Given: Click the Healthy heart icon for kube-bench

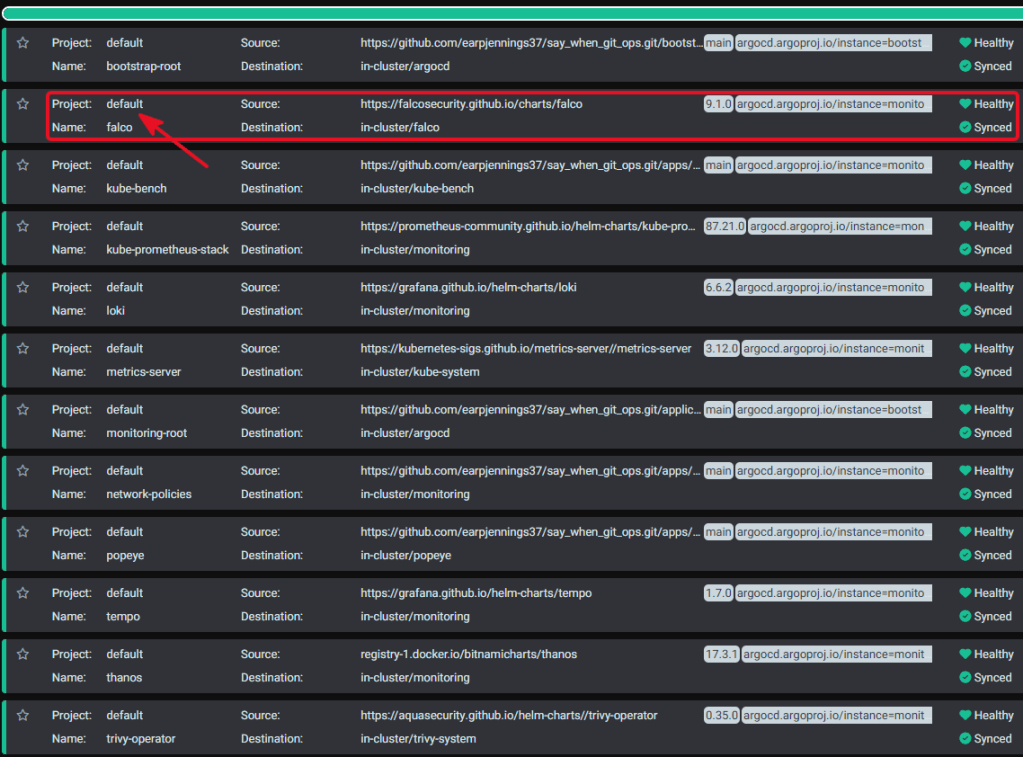Looking at the screenshot, I should (x=965, y=165).
